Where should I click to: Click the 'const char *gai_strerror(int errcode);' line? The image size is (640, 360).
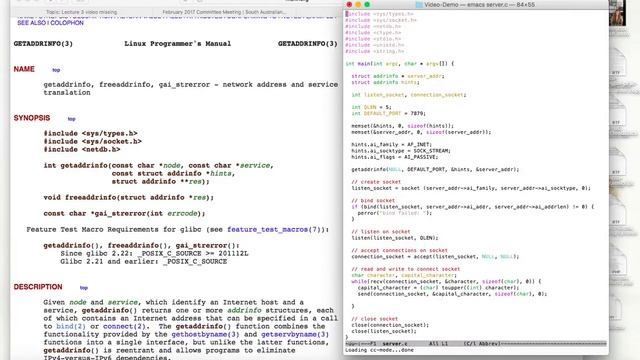pos(124,213)
